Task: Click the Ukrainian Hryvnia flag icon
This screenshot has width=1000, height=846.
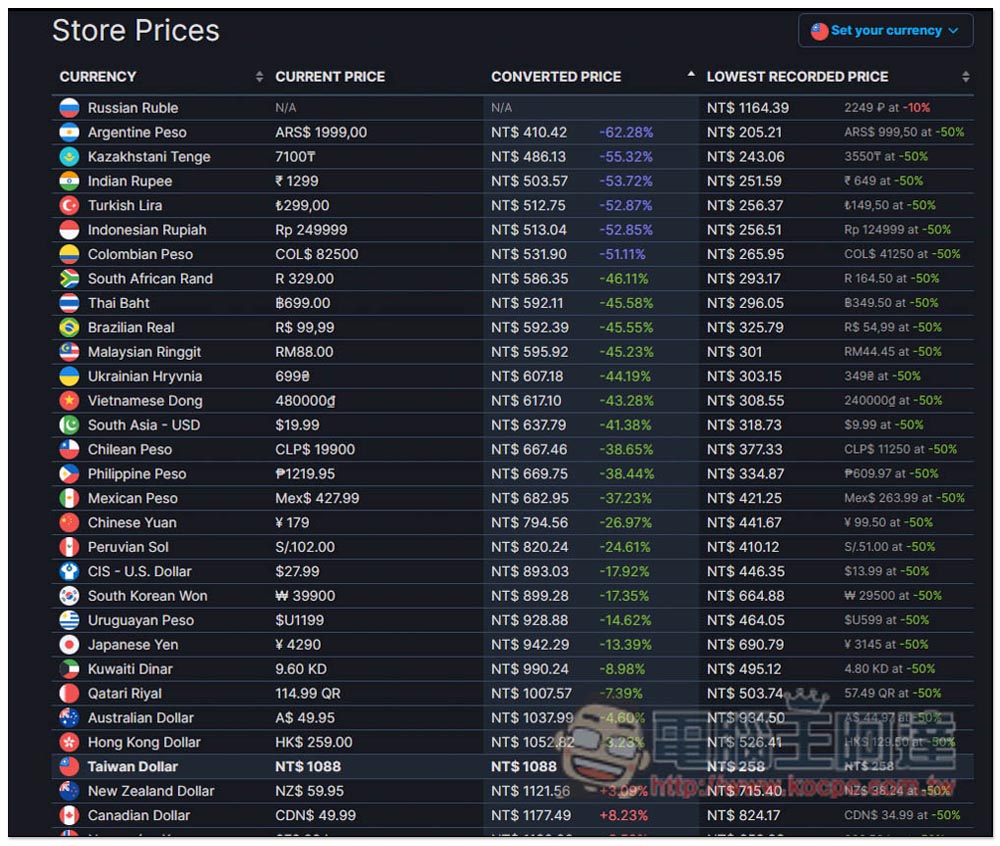Action: click(x=69, y=376)
